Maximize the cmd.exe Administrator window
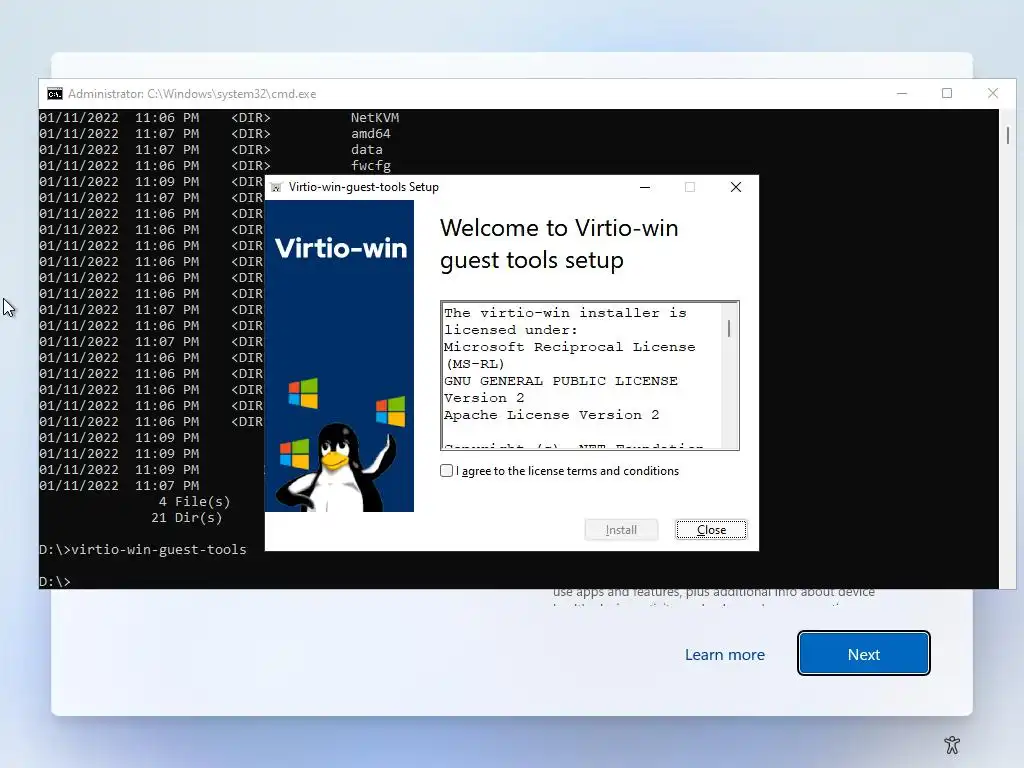Image resolution: width=1024 pixels, height=768 pixels. [947, 93]
